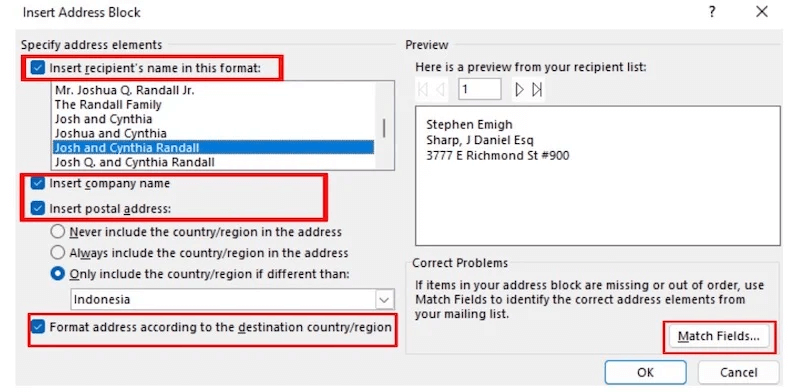This screenshot has height=392, width=800.
Task: Toggle Insert recipient's name checkbox
Action: [x=38, y=68]
